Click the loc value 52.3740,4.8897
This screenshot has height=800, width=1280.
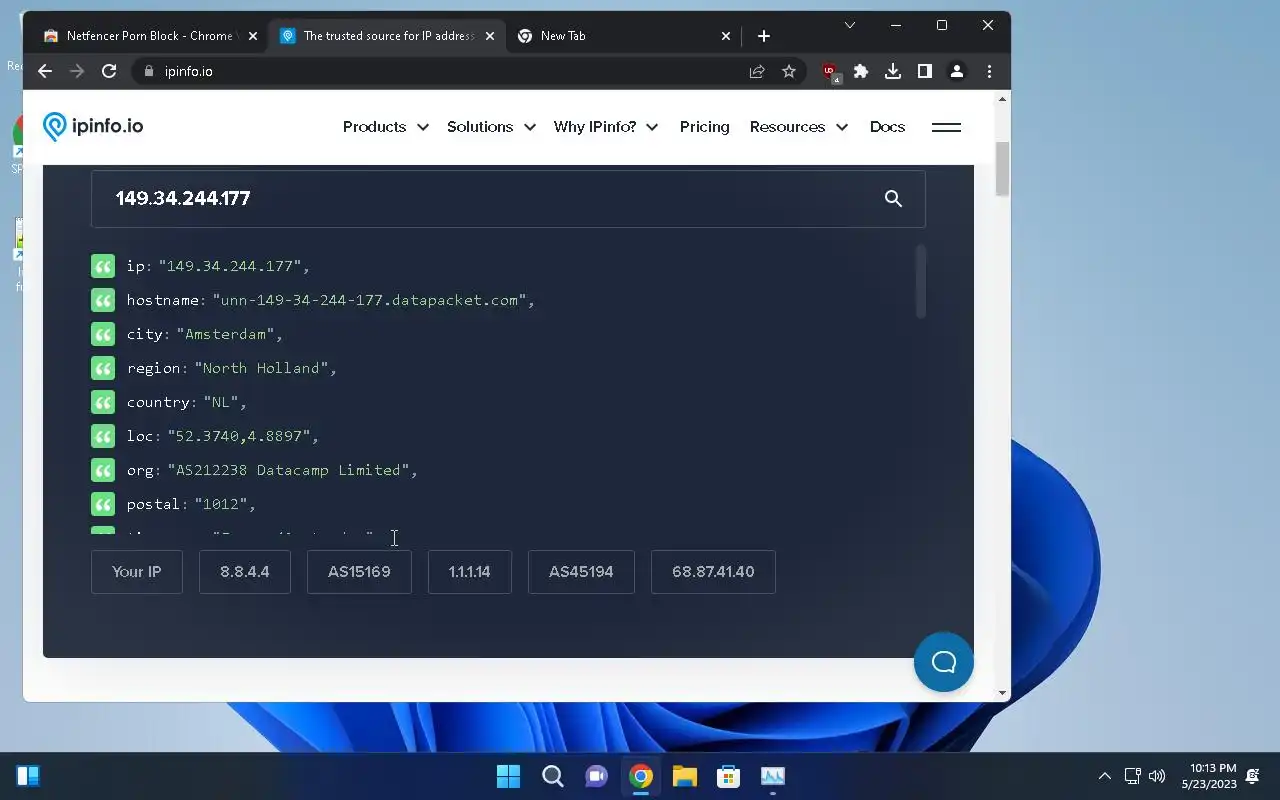pos(243,436)
